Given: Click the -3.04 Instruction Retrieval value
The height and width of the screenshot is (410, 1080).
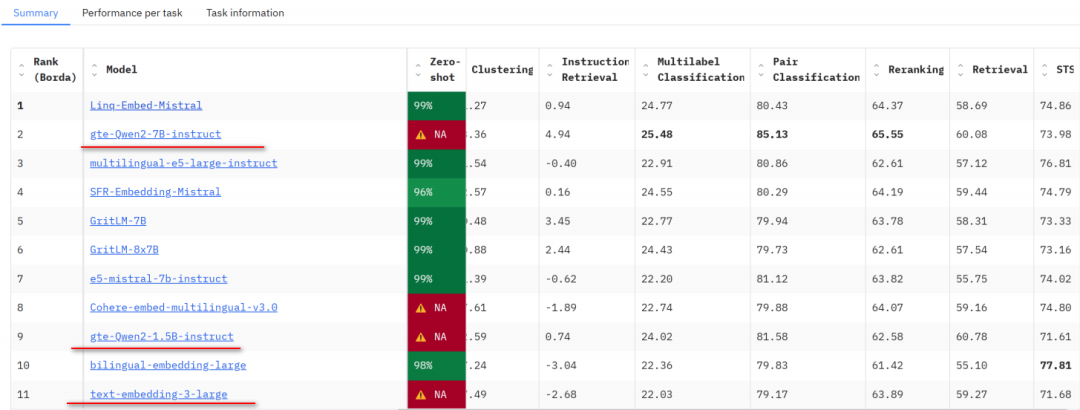Looking at the screenshot, I should click(561, 365).
